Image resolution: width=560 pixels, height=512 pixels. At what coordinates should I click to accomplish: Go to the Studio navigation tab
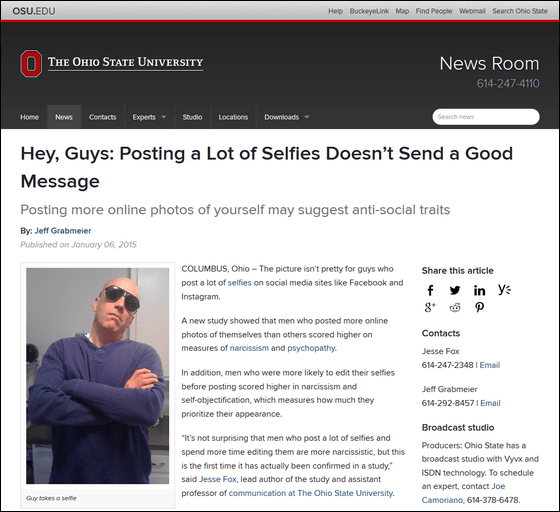tap(192, 117)
